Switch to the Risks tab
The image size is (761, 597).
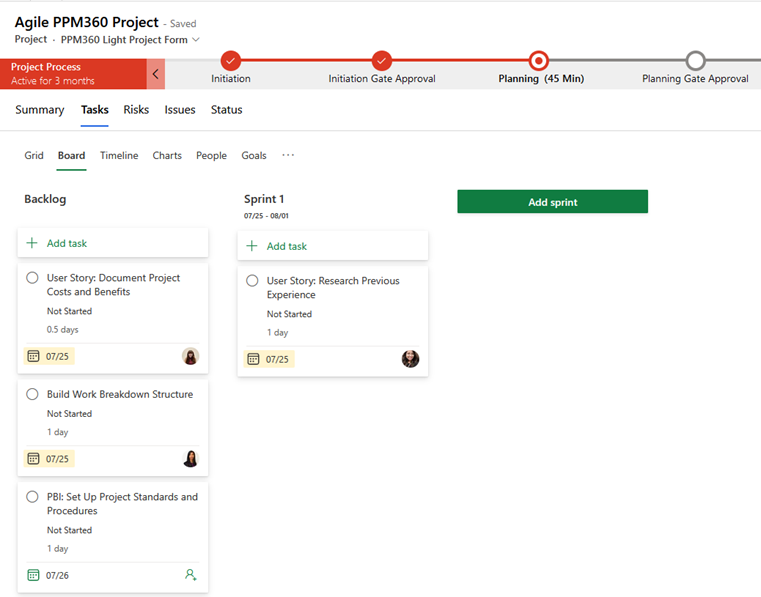coord(136,110)
